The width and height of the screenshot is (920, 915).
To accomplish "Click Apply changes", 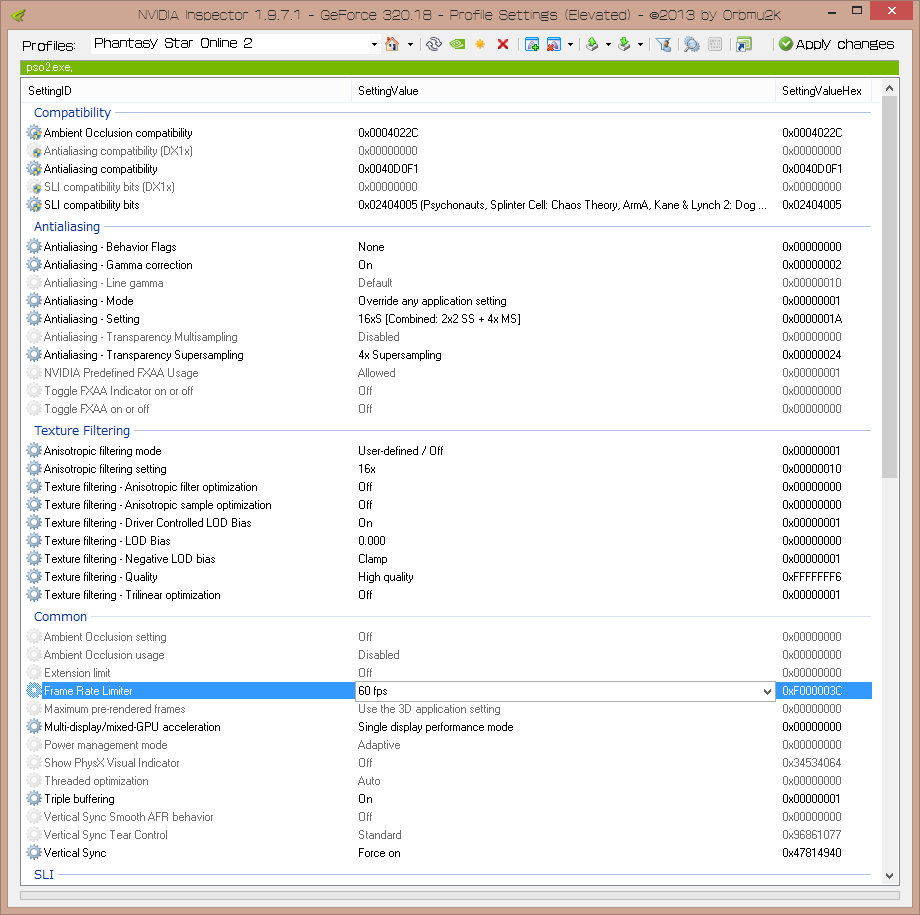I will [837, 44].
